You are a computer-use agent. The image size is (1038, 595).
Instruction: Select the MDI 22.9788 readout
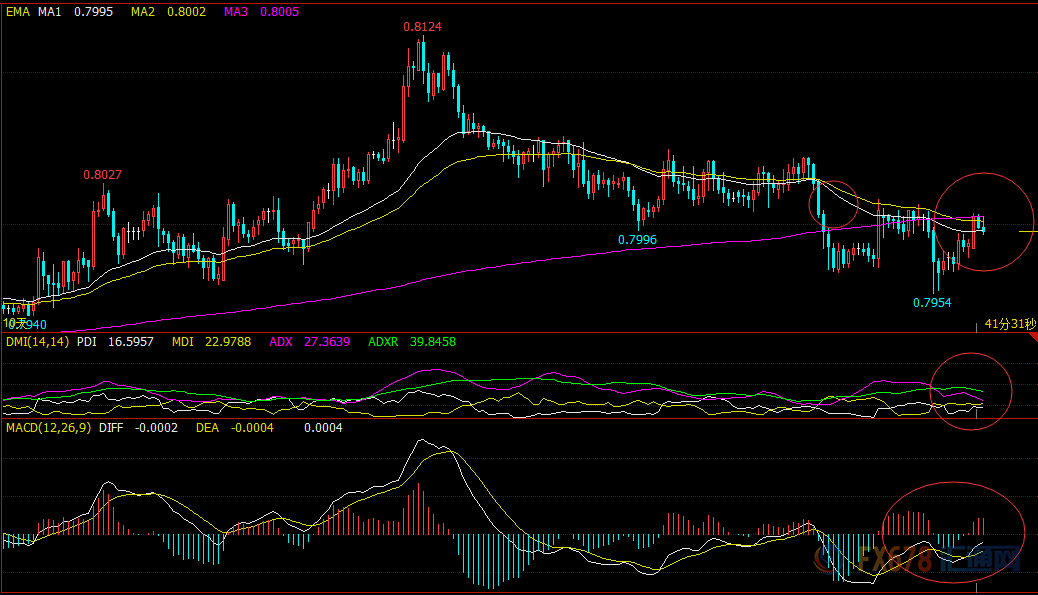pos(211,342)
